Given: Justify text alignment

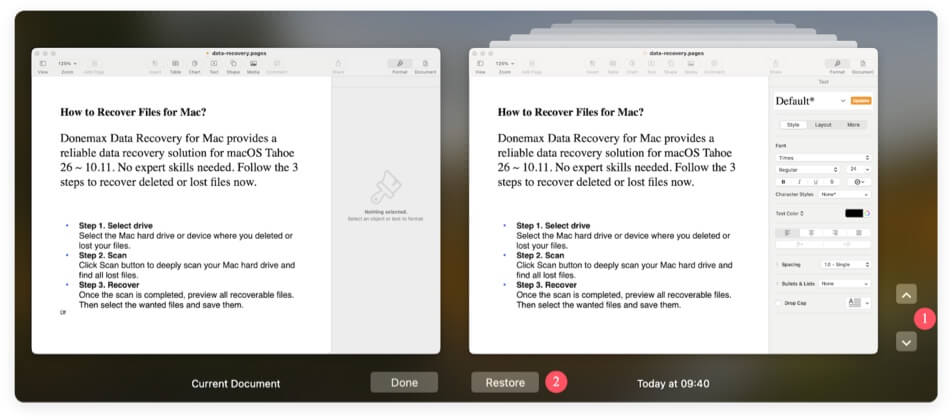Looking at the screenshot, I should tap(858, 232).
